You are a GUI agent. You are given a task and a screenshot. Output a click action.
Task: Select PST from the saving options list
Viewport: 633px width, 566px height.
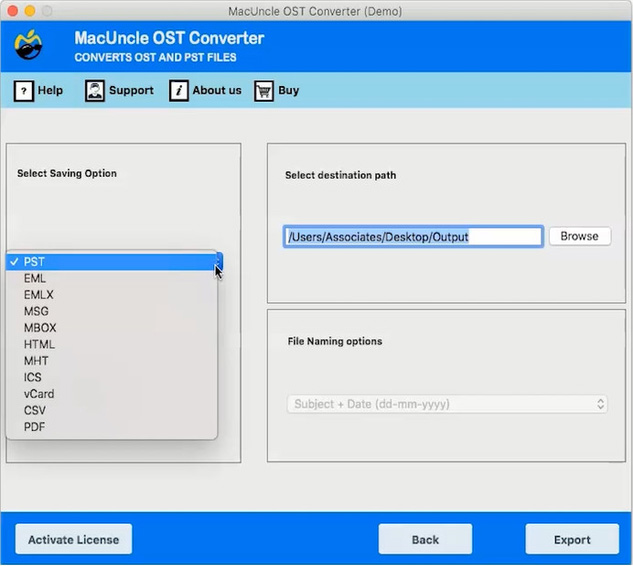pyautogui.click(x=111, y=262)
